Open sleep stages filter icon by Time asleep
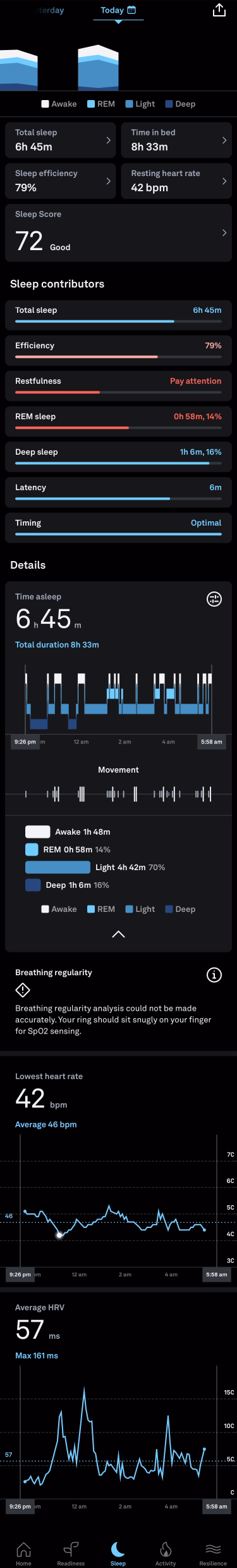237x1568 pixels. point(214,599)
